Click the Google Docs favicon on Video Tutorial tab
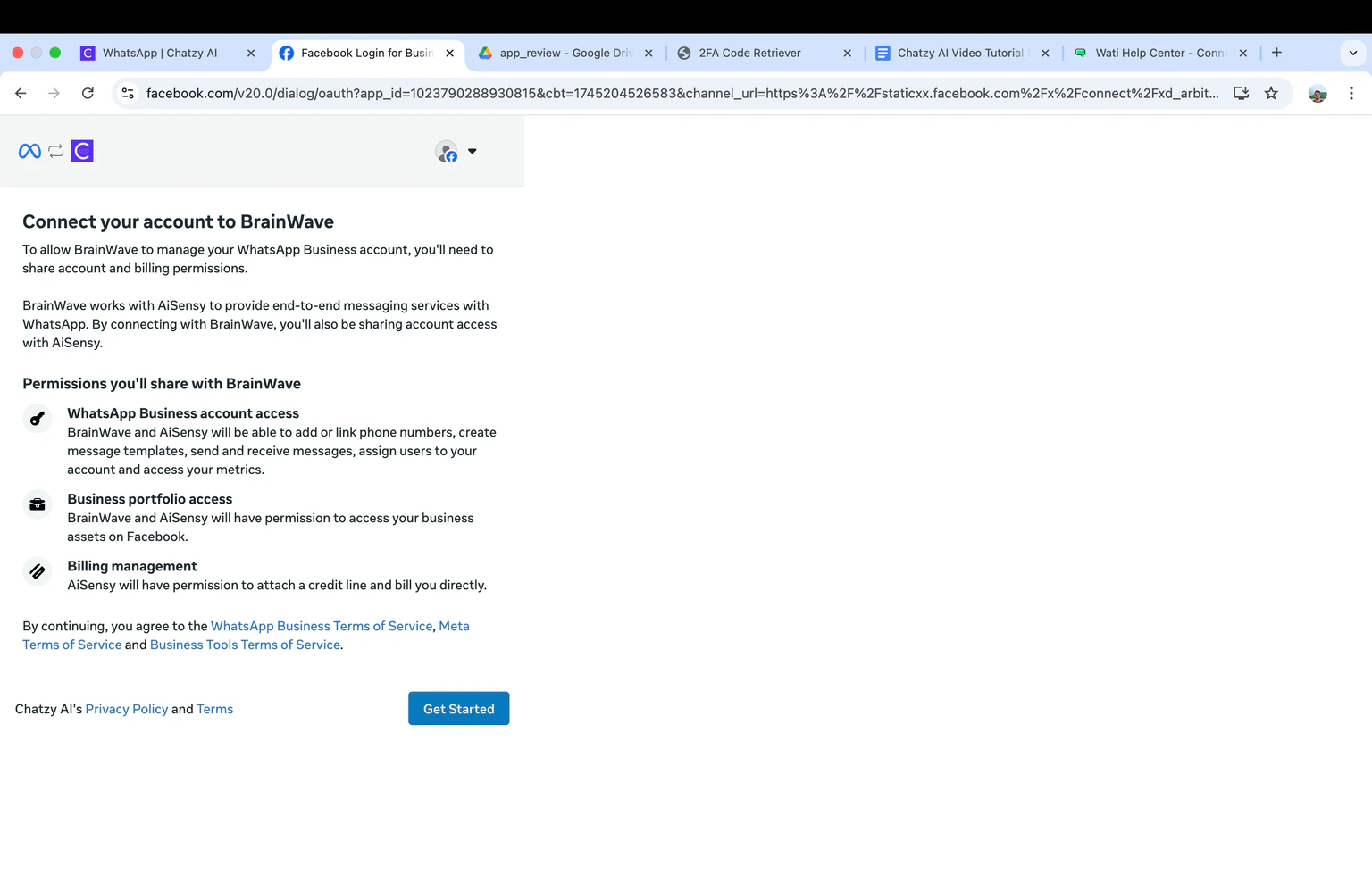The image size is (1372, 891). [x=883, y=54]
